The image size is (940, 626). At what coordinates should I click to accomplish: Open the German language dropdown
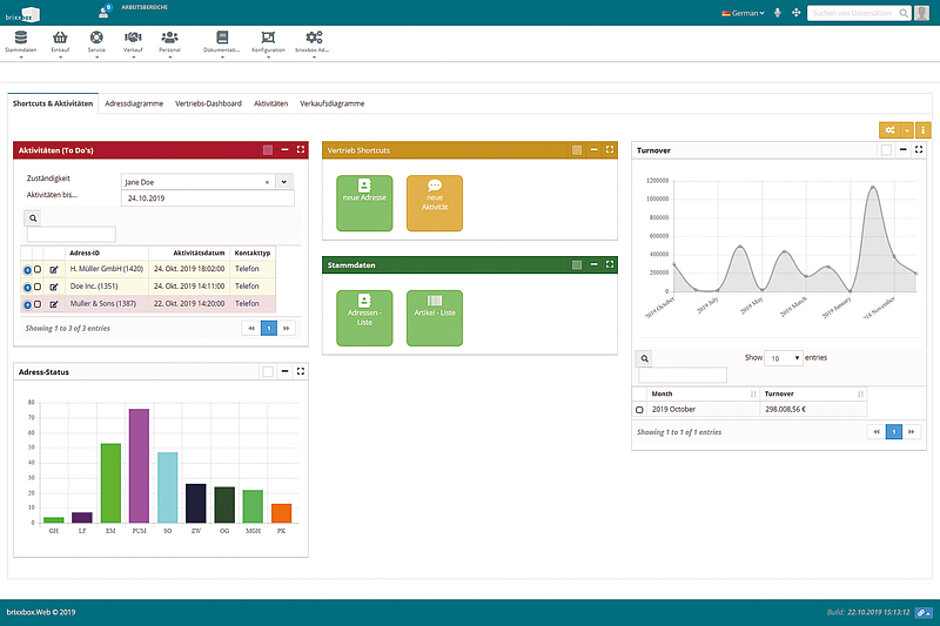point(743,13)
